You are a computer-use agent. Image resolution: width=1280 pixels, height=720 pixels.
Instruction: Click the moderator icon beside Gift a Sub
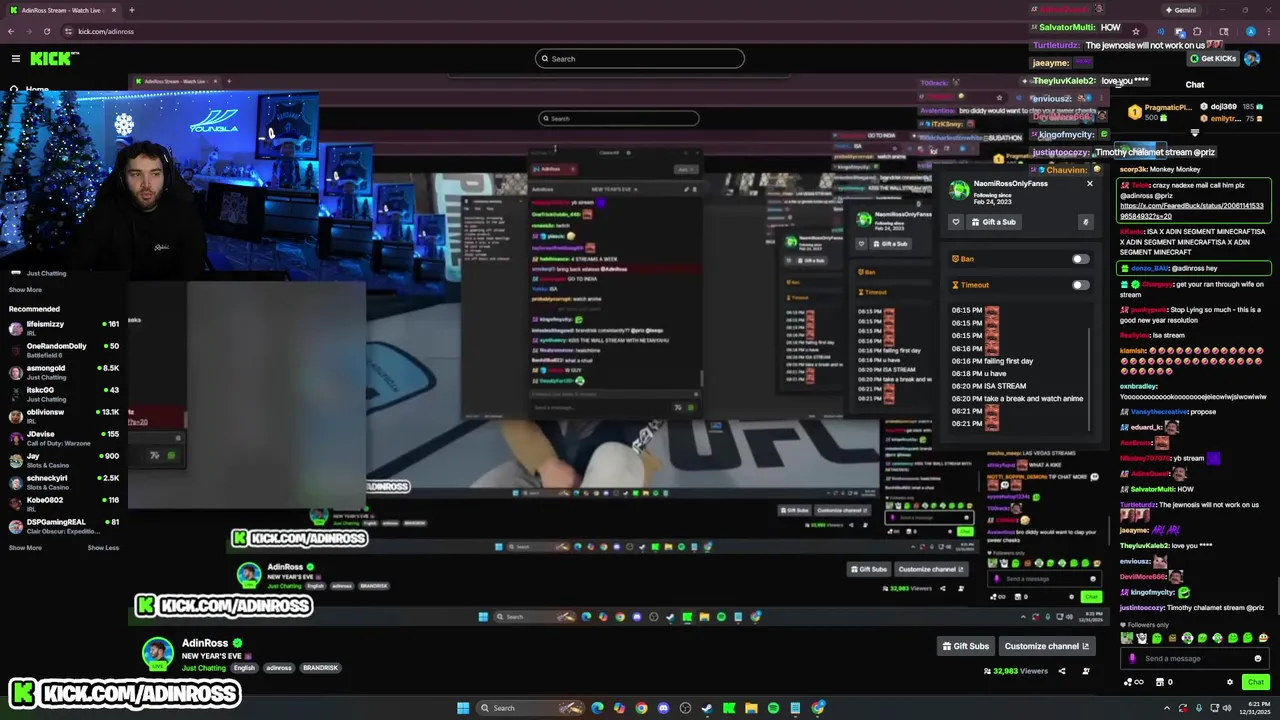[1085, 222]
